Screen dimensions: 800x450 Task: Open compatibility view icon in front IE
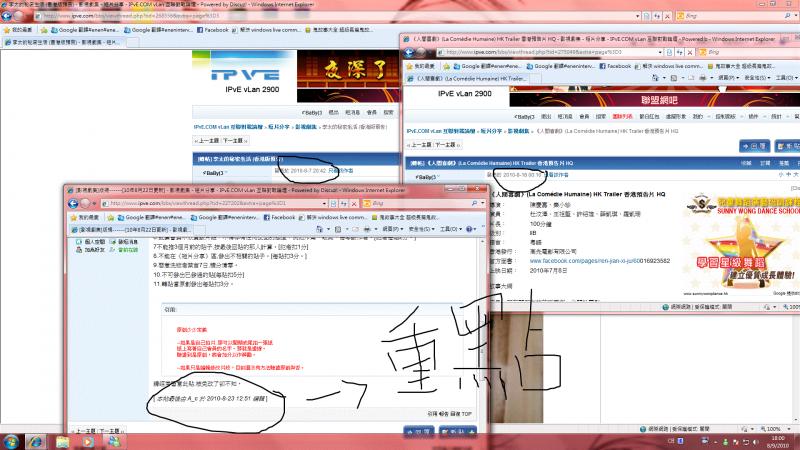tap(333, 204)
